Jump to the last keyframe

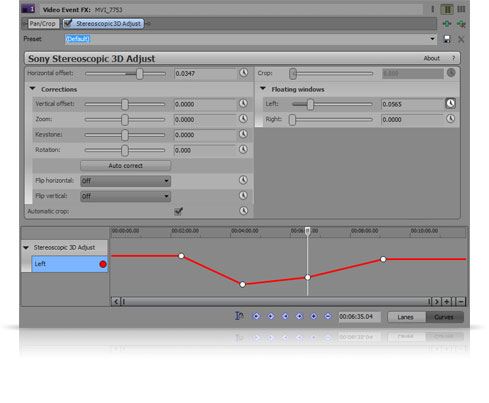pyautogui.click(x=299, y=316)
